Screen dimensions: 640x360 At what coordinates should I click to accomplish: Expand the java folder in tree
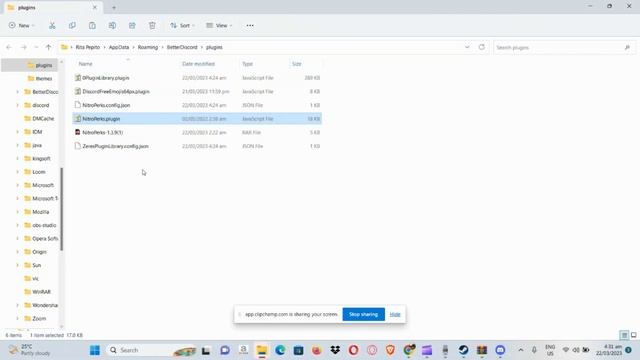point(18,145)
